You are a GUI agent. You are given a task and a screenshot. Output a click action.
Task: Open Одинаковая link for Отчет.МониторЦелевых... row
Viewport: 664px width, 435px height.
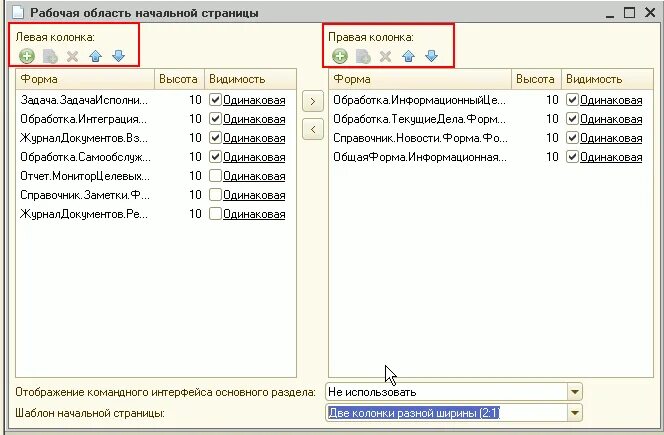tap(254, 176)
